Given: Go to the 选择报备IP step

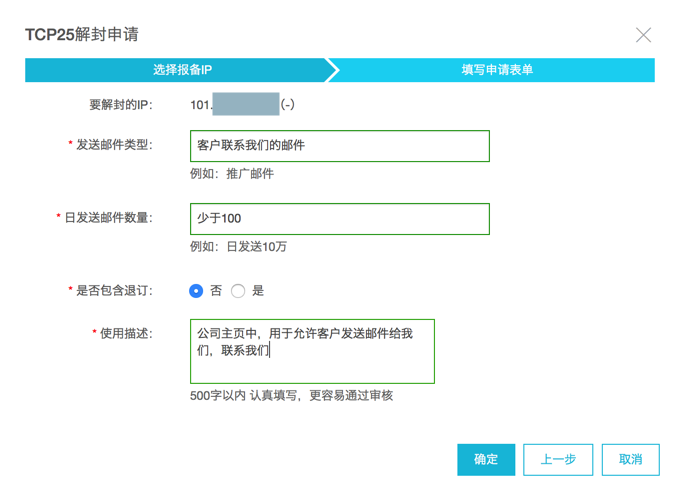Looking at the screenshot, I should click(182, 70).
